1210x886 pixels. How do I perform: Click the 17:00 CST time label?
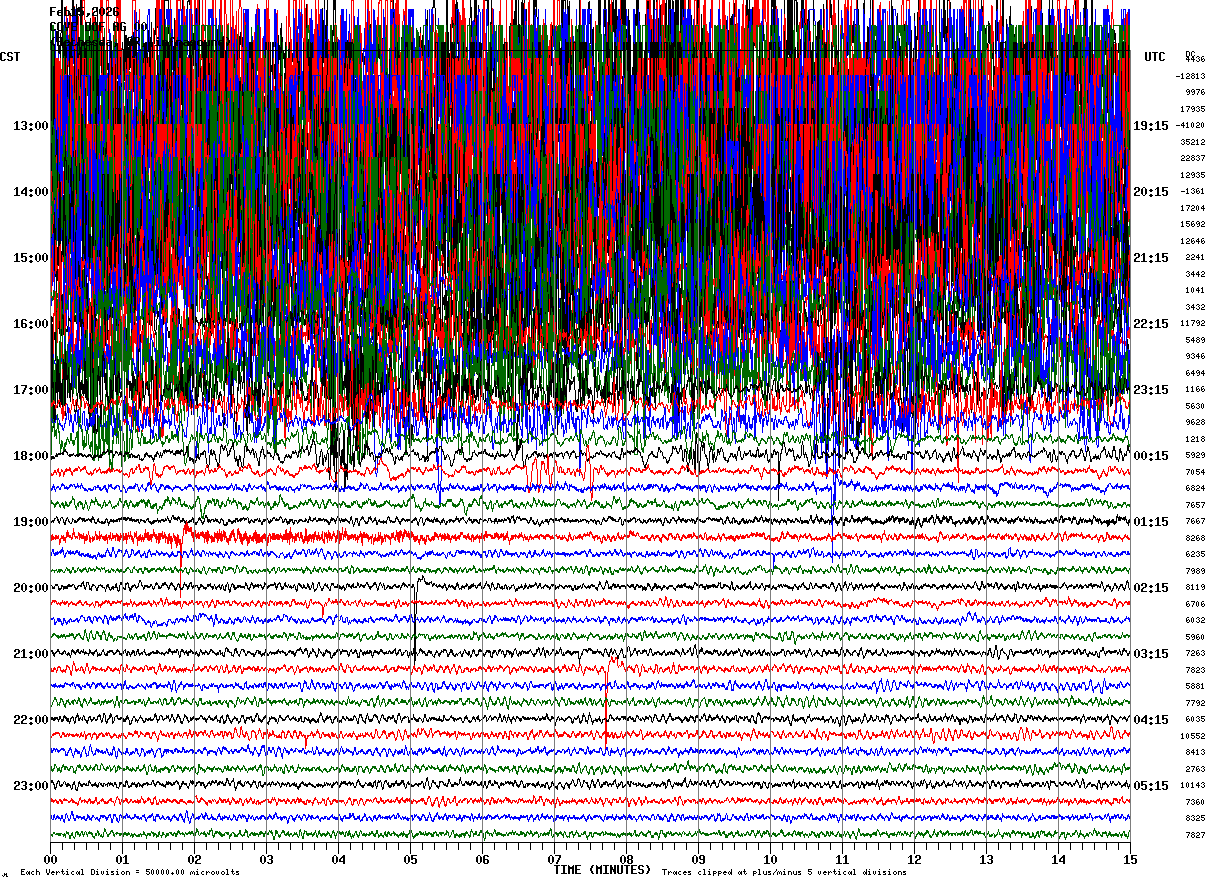pyautogui.click(x=31, y=390)
